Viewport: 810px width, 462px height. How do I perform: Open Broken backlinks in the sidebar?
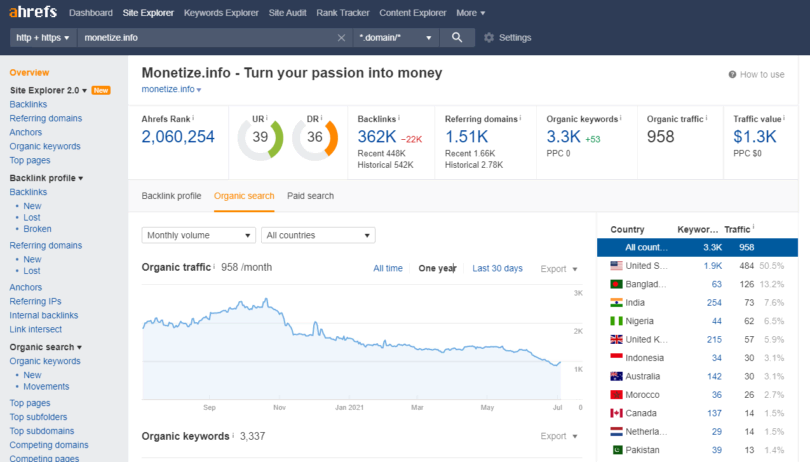point(37,229)
